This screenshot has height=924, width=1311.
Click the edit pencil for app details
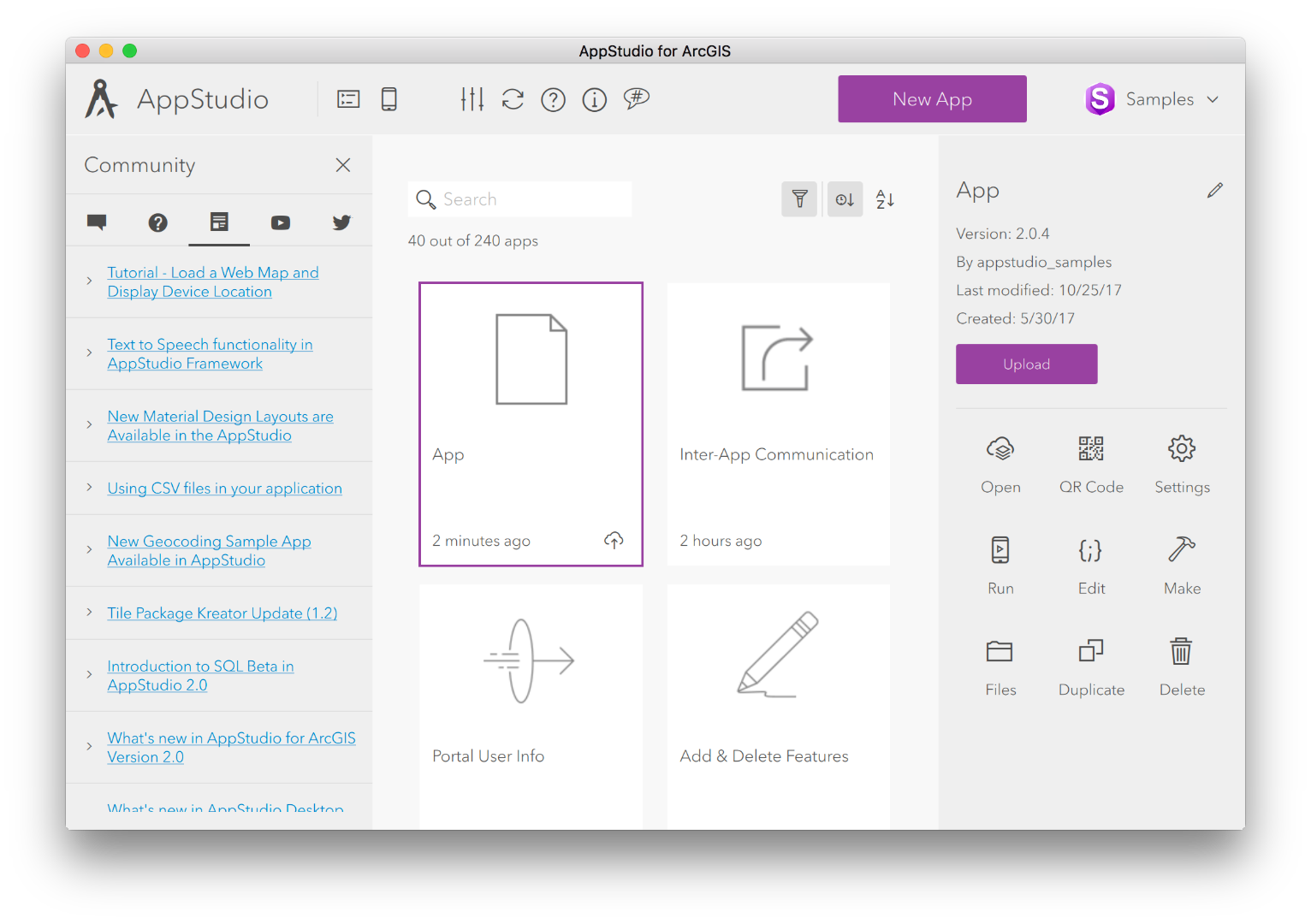(1215, 190)
